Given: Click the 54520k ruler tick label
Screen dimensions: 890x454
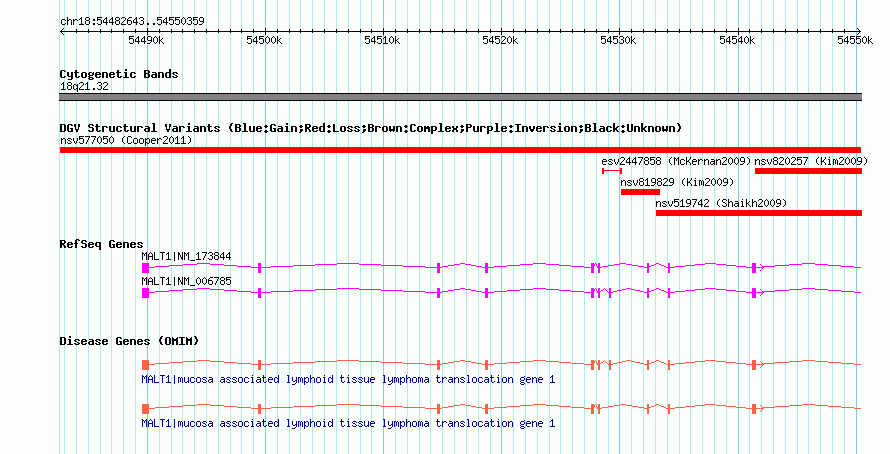Looking at the screenshot, I should 500,40.
